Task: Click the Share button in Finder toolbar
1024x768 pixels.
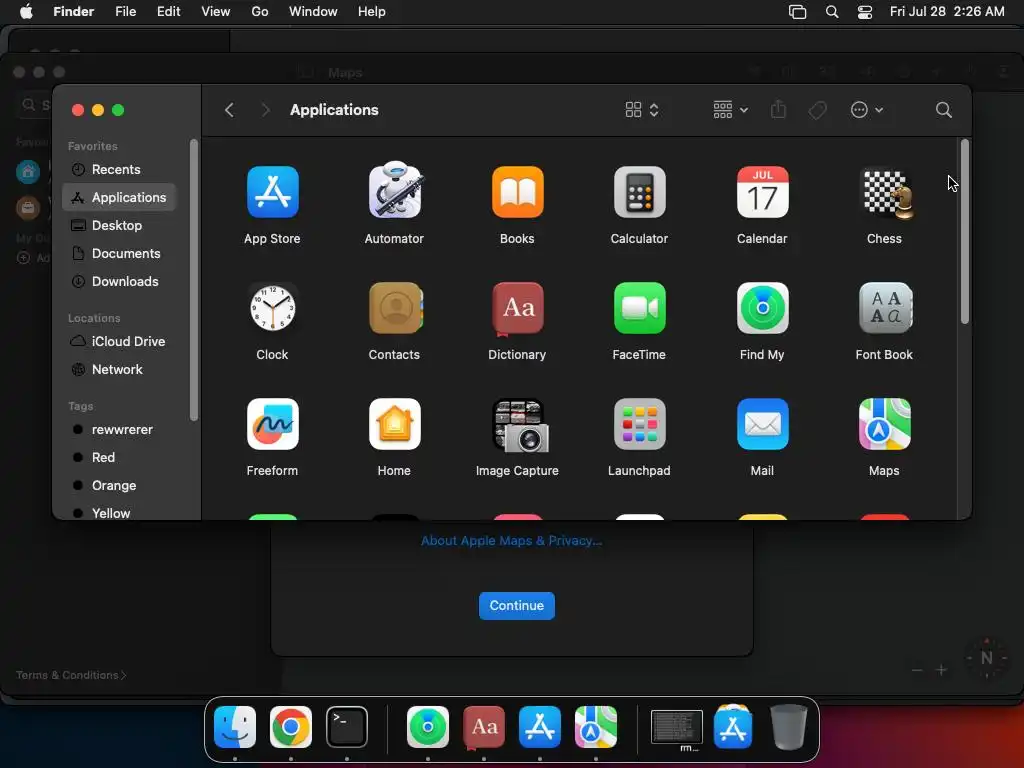Action: click(778, 109)
